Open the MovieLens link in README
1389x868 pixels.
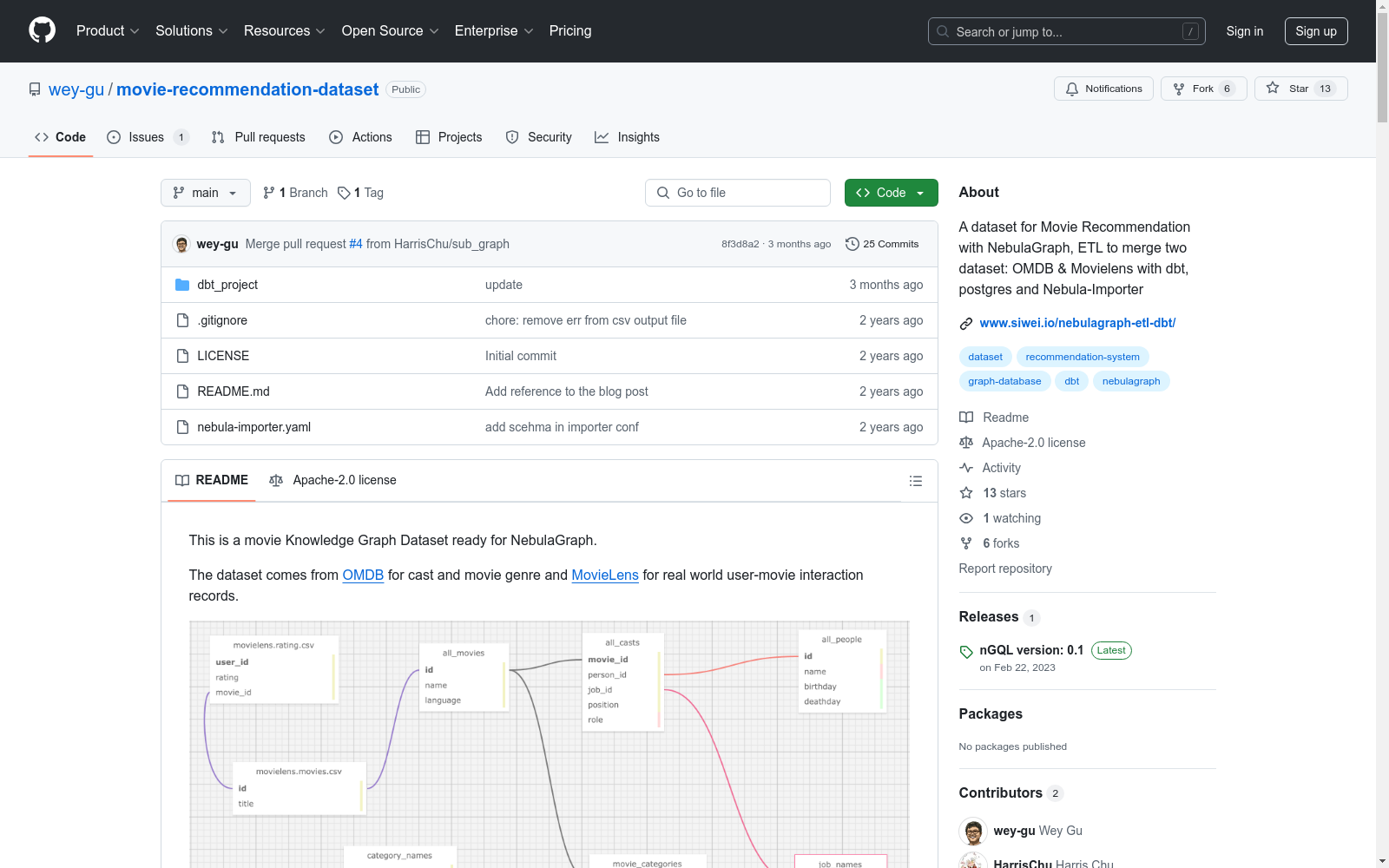pos(605,575)
